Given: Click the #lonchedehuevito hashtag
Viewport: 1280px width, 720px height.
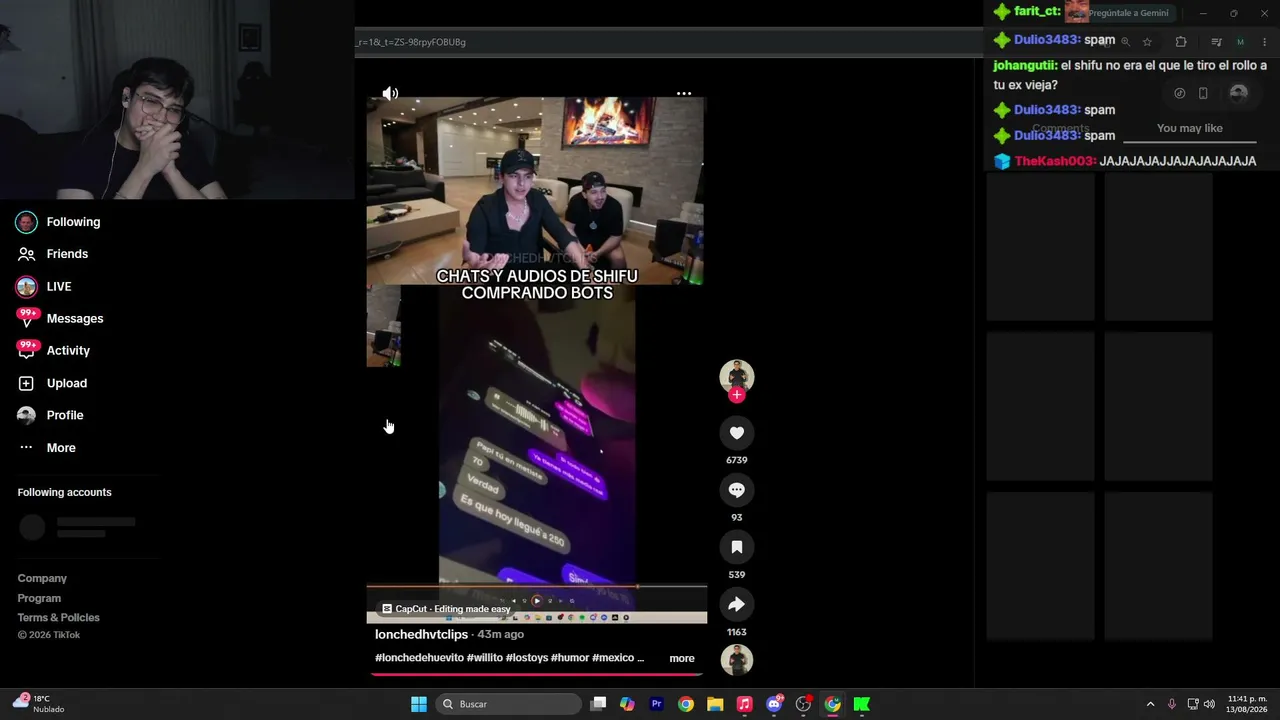Looking at the screenshot, I should [419, 658].
